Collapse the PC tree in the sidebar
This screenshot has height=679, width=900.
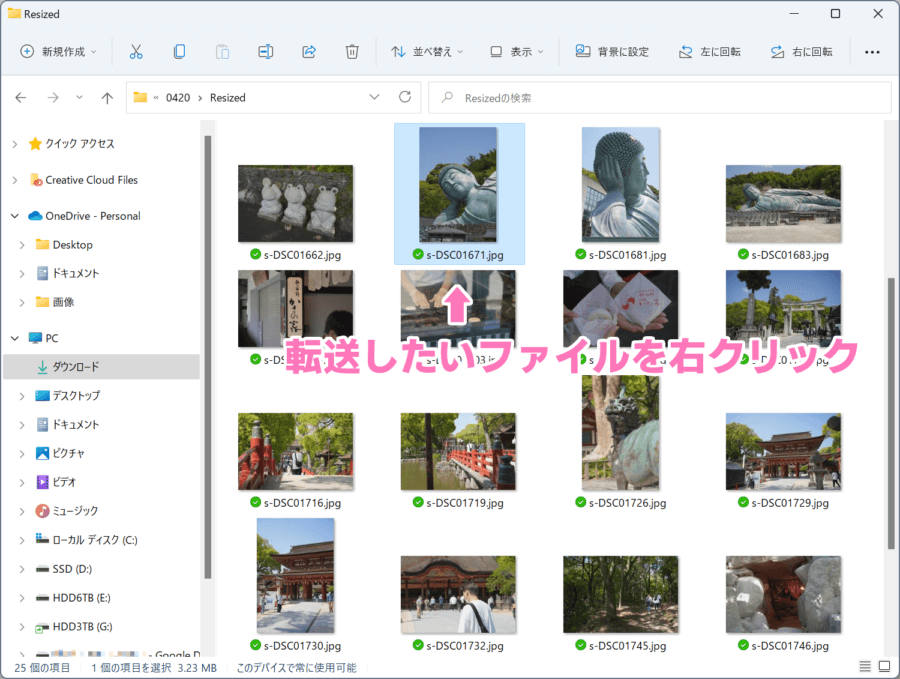pyautogui.click(x=14, y=338)
